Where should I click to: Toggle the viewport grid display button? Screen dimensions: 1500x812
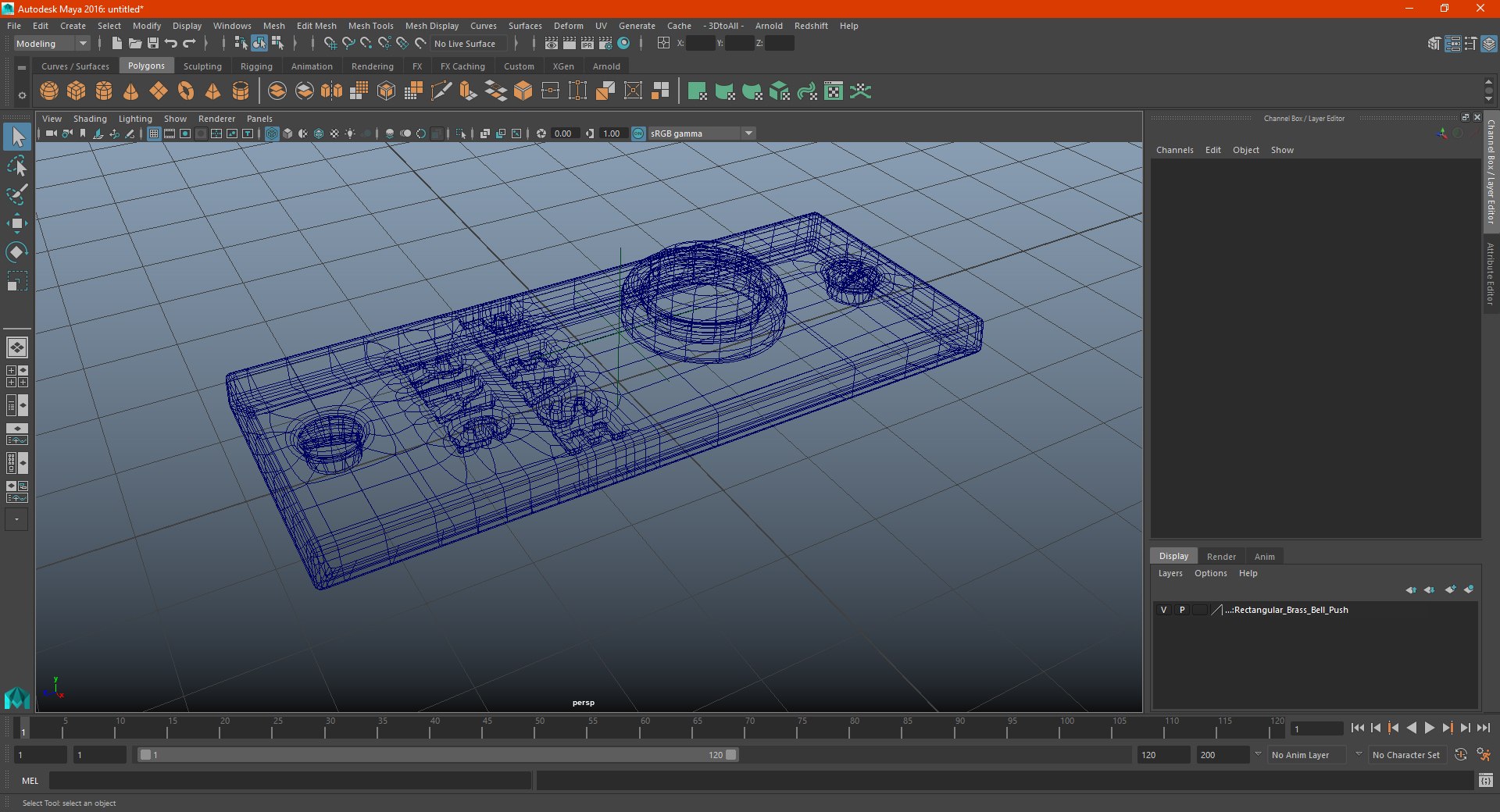(154, 134)
